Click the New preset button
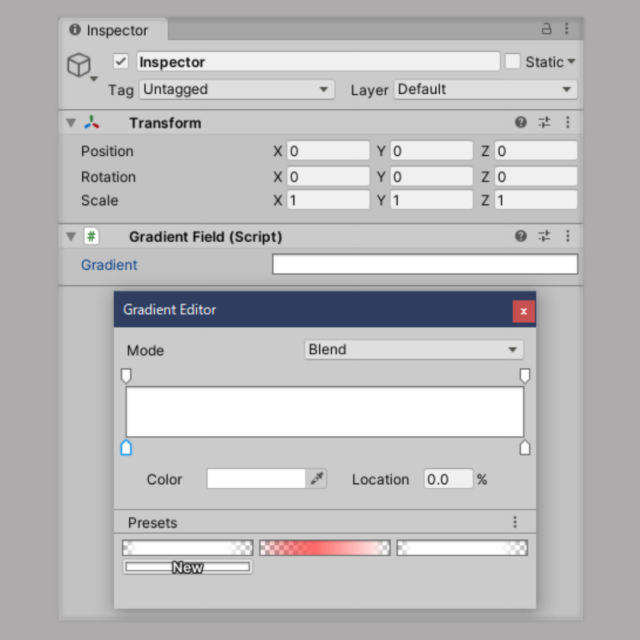640x640 pixels. (x=187, y=567)
